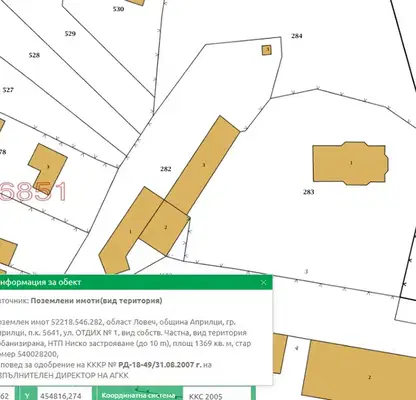Select parcel 282 on the map

[x=166, y=169]
